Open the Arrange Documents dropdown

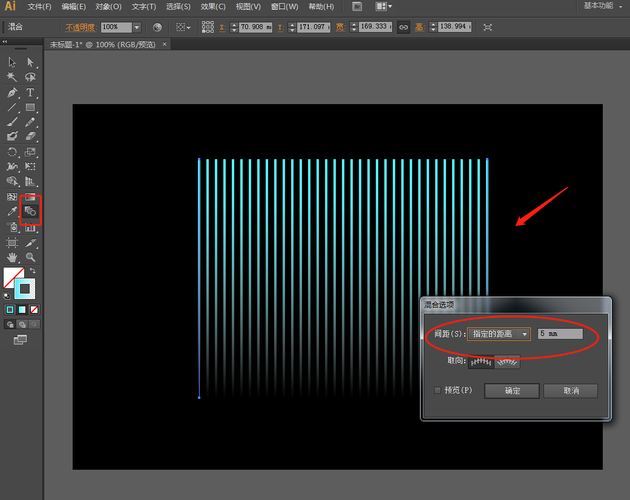383,6
